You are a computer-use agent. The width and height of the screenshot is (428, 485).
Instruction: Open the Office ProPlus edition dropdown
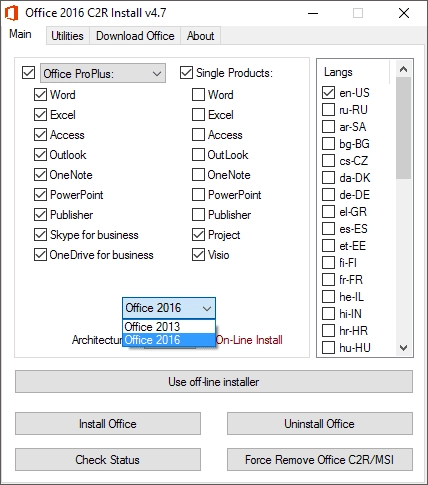(x=103, y=73)
